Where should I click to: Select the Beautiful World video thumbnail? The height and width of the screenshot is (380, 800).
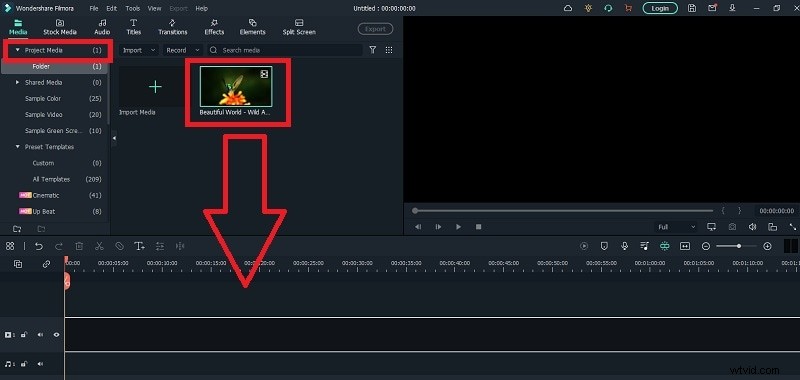tap(236, 86)
